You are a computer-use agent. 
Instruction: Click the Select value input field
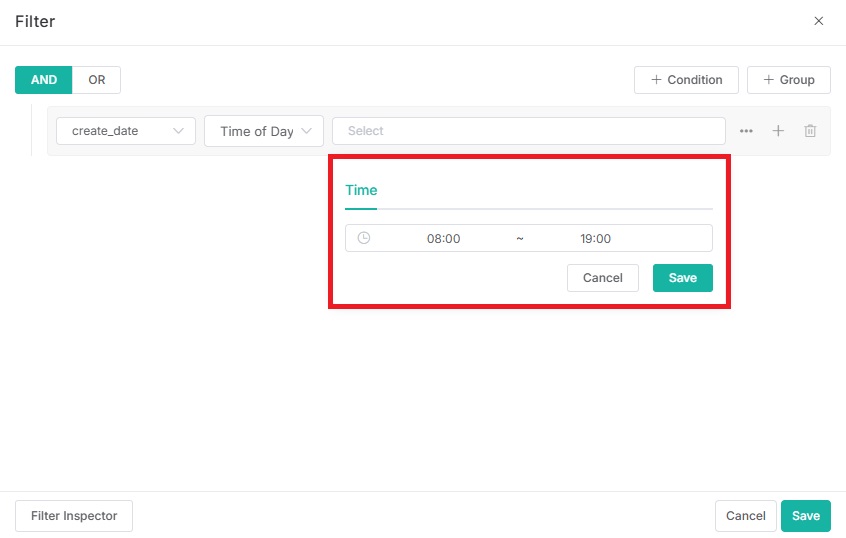(x=528, y=131)
